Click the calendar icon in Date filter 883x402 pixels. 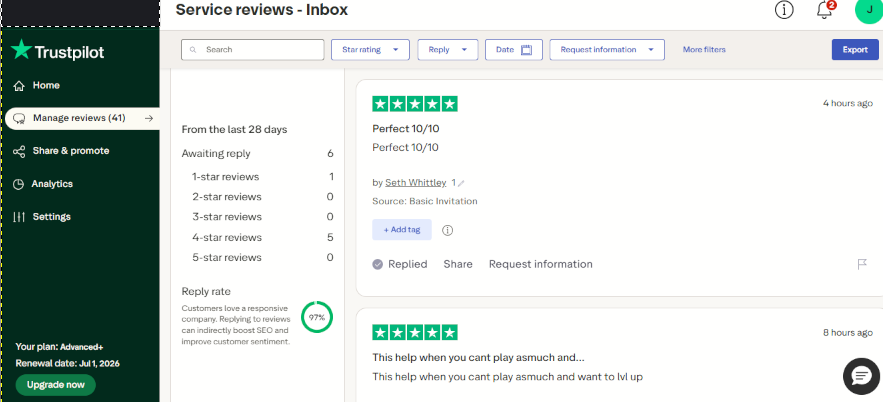pos(527,50)
